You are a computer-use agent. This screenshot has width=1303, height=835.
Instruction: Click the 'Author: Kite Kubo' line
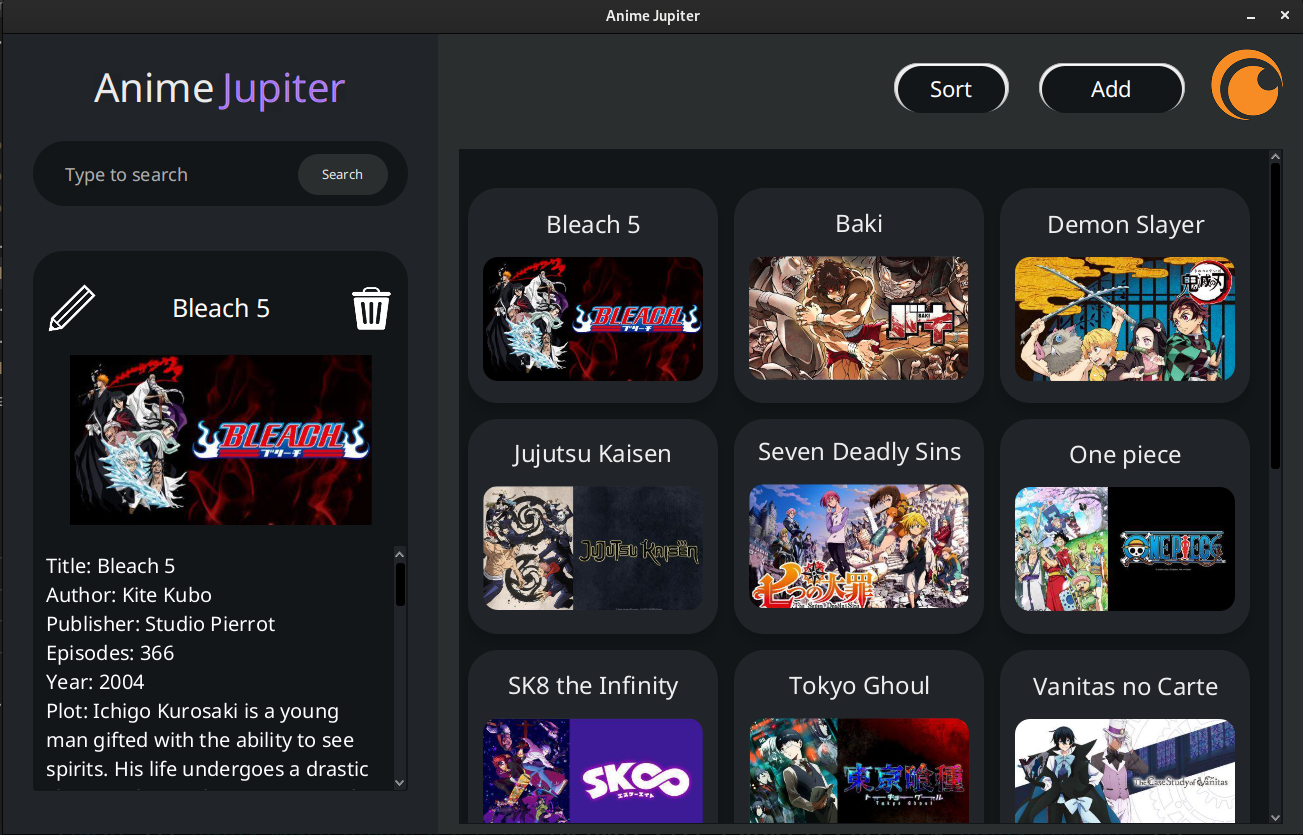point(129,595)
